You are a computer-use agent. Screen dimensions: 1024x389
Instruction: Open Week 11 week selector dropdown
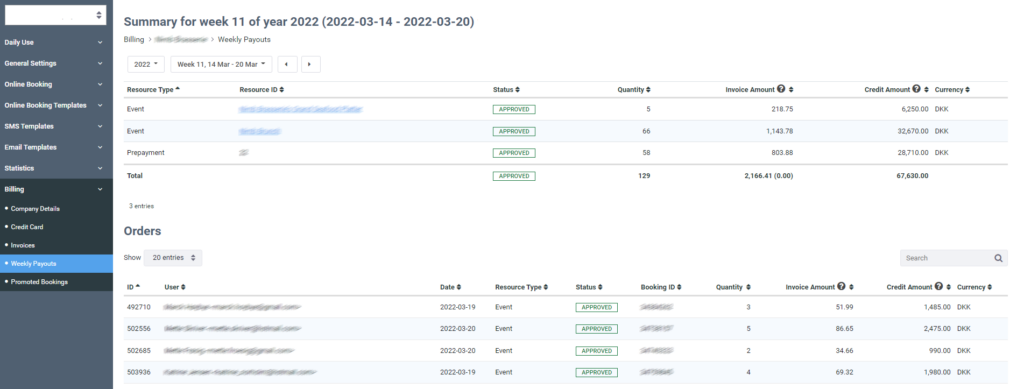[x=221, y=64]
